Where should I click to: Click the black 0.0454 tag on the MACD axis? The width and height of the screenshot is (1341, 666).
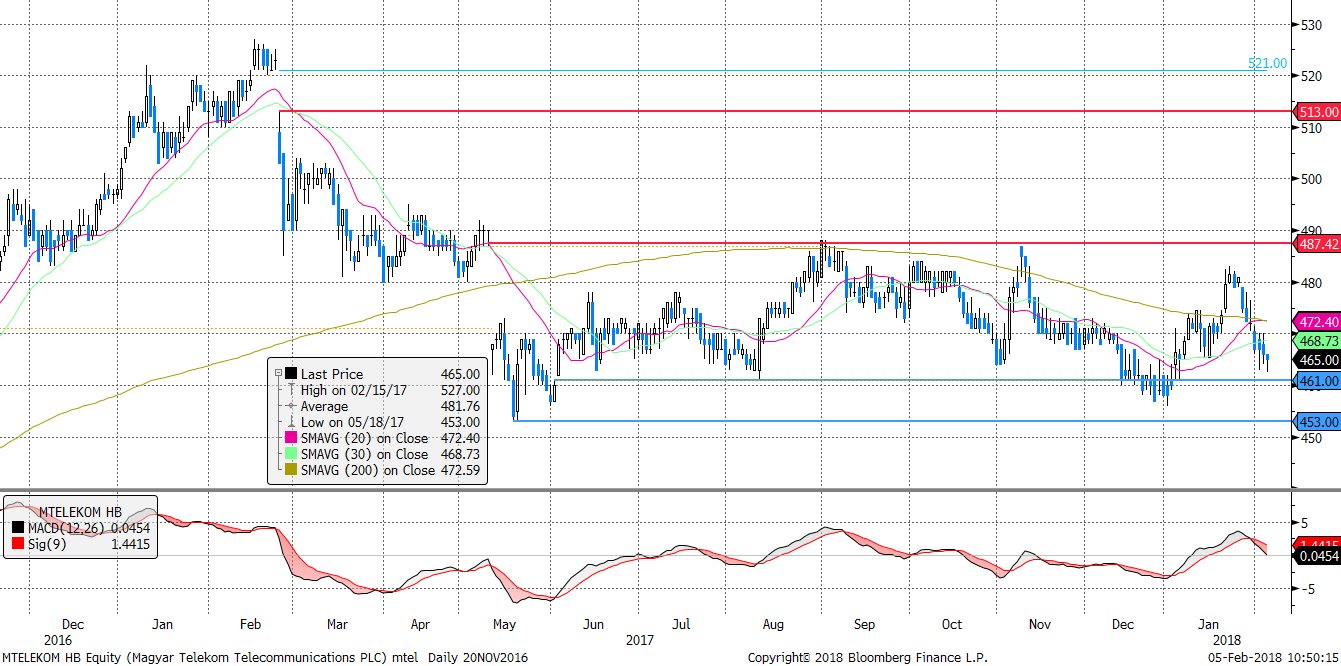(x=1316, y=555)
